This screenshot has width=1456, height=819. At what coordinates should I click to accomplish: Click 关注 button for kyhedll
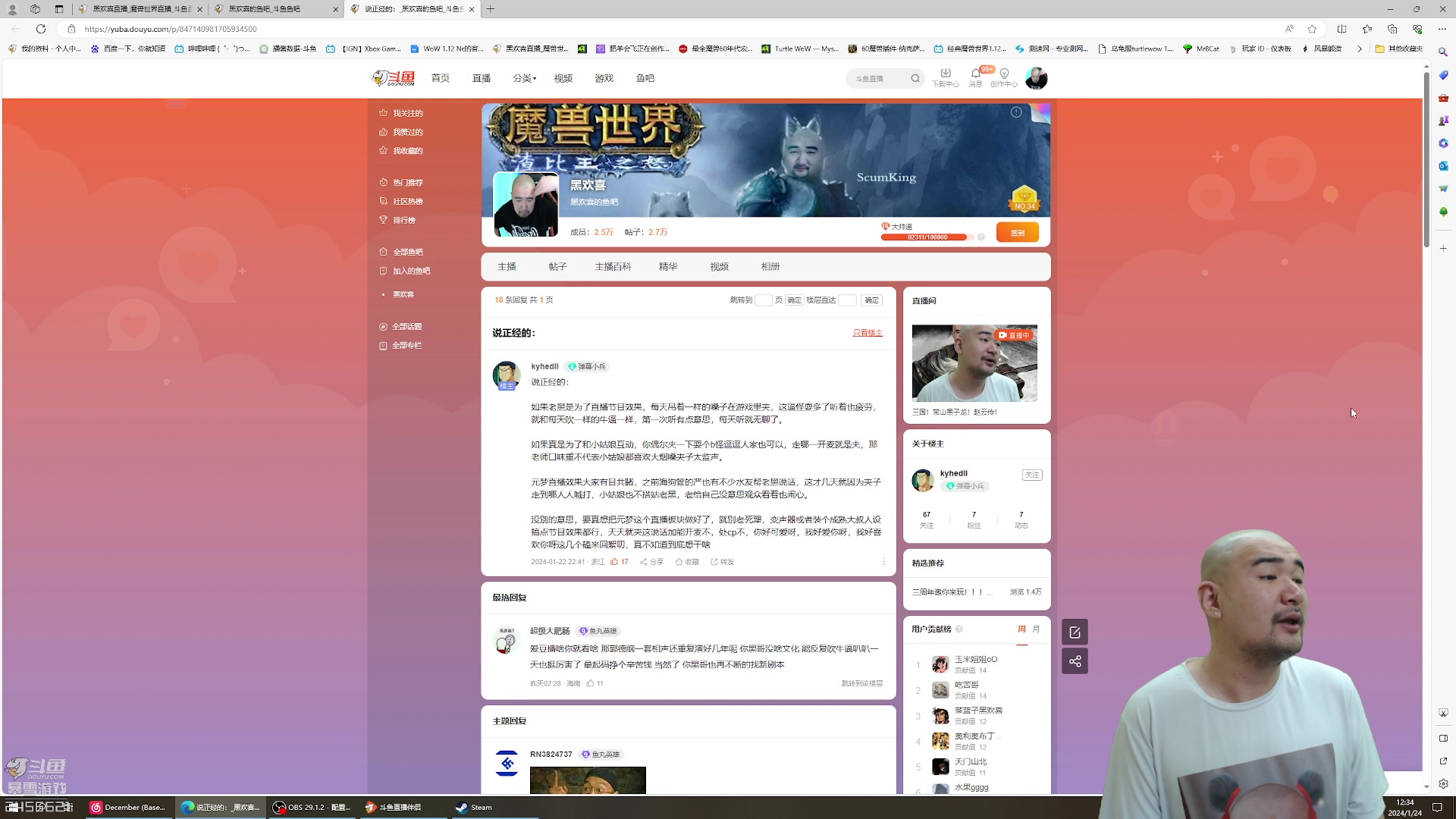tap(1032, 475)
